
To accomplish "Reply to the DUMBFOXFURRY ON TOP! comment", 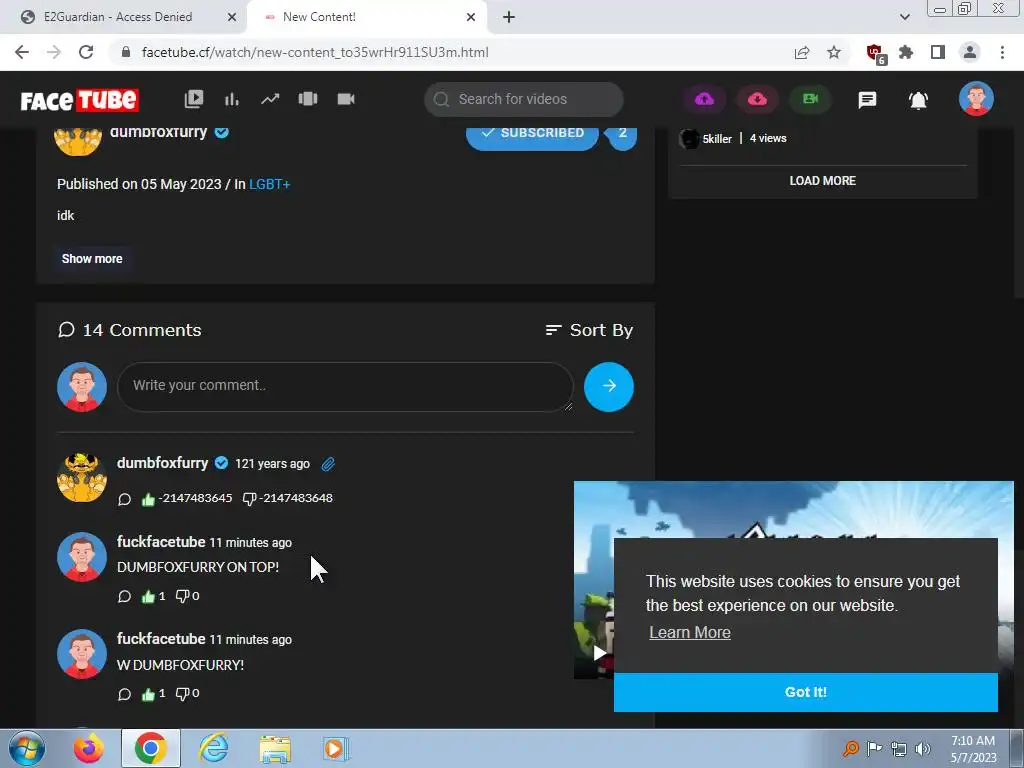I will 124,596.
